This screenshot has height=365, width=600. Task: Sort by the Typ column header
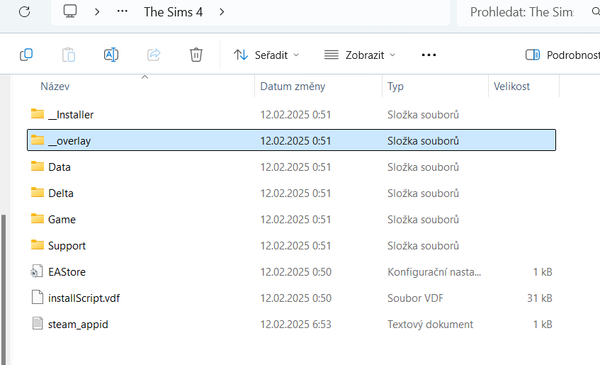point(395,86)
